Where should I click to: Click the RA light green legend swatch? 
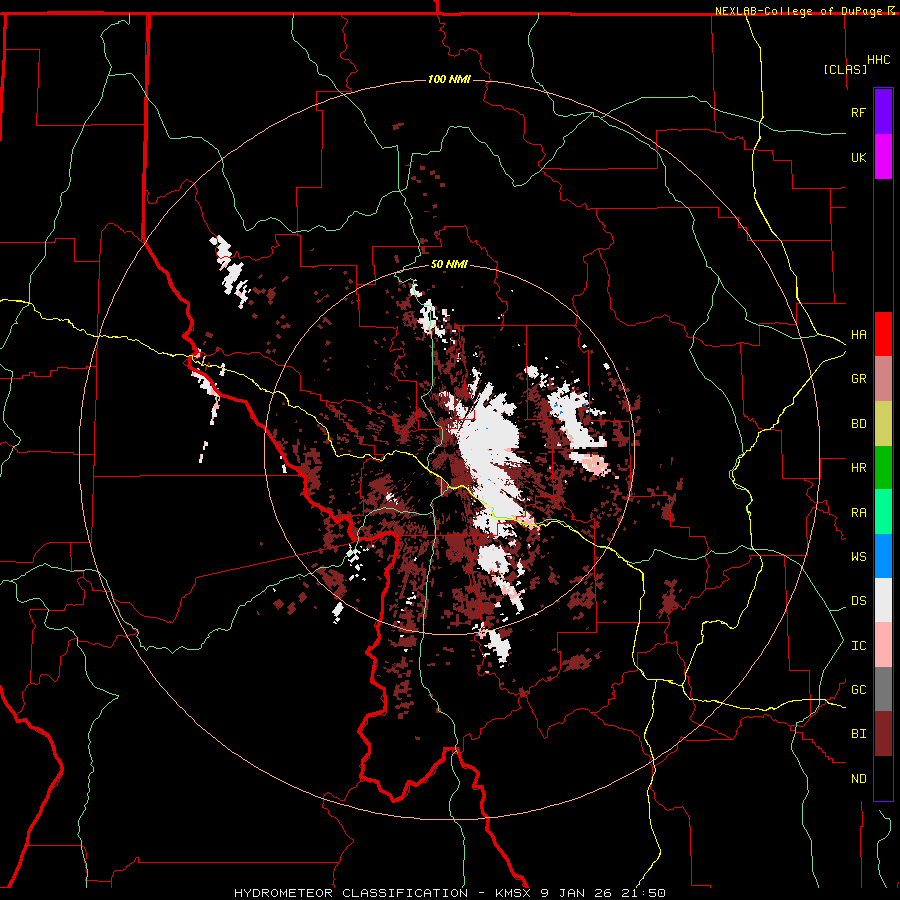pyautogui.click(x=883, y=512)
